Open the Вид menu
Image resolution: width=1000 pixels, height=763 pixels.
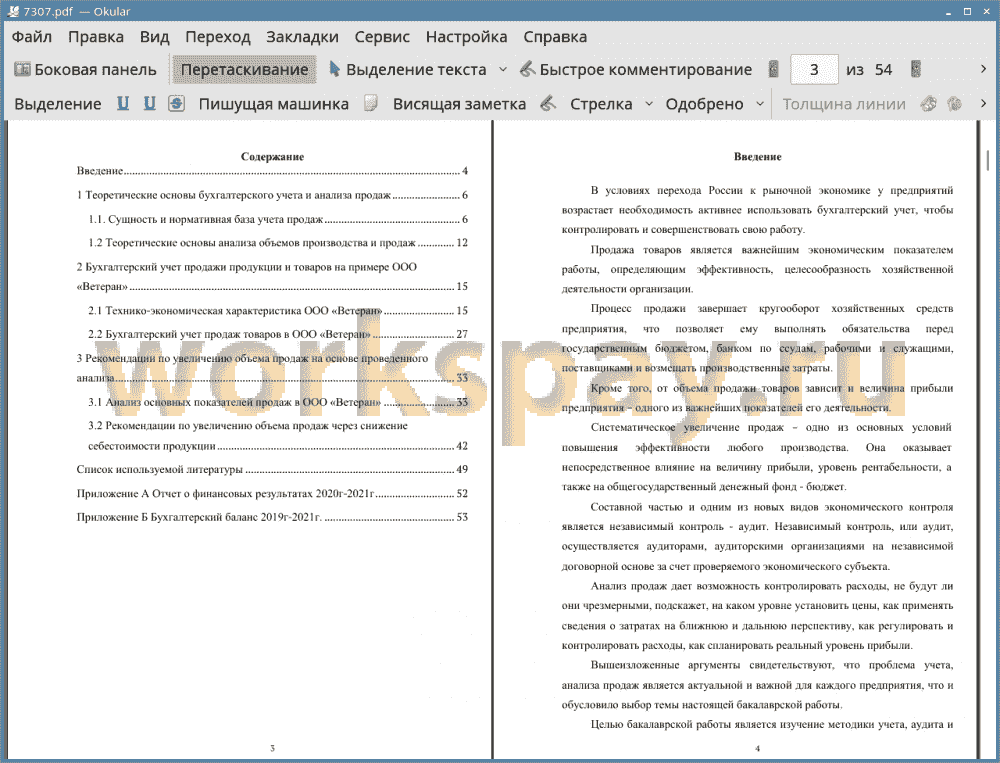(154, 37)
